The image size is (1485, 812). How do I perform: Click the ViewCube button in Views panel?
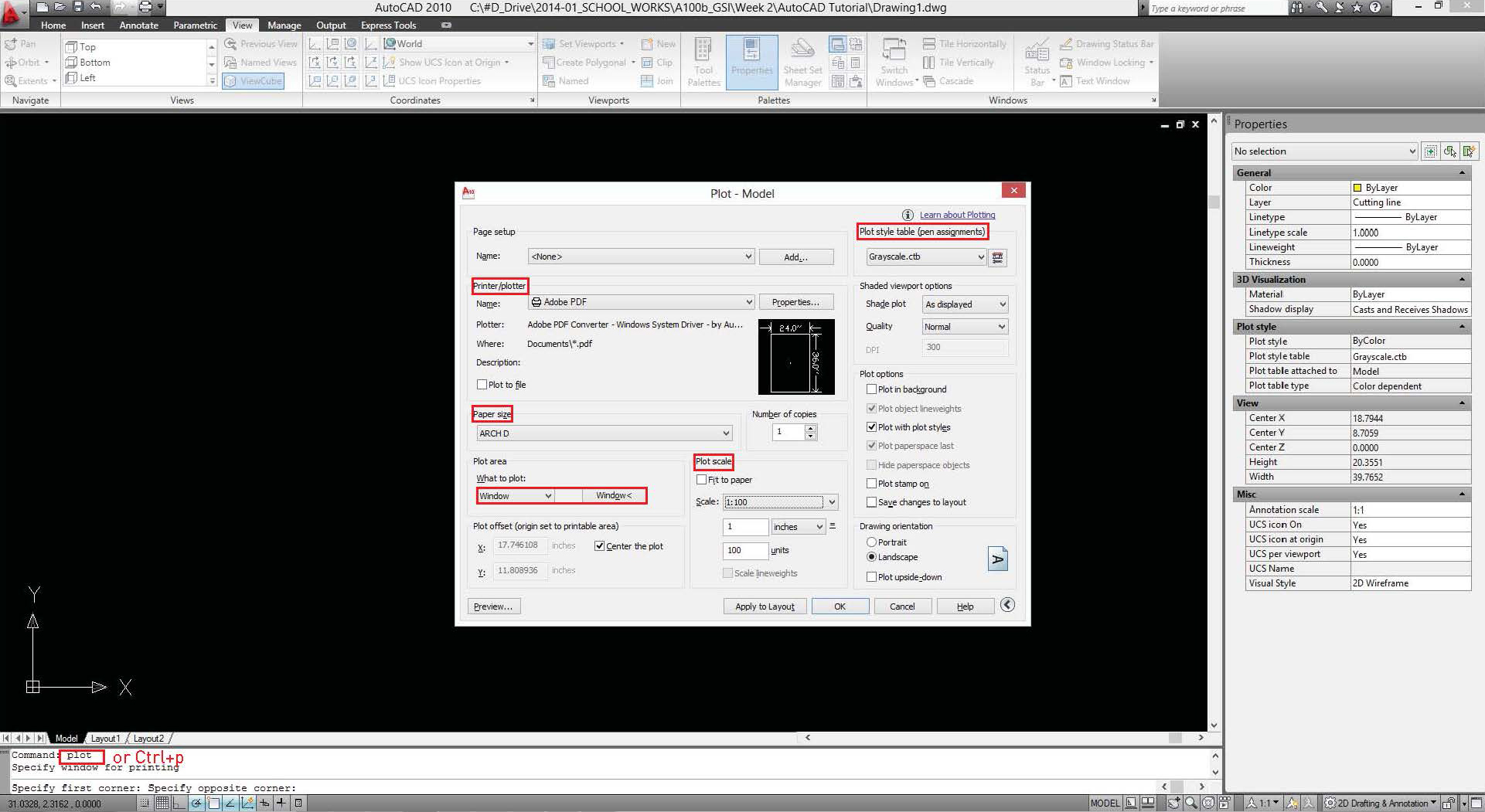(x=253, y=81)
